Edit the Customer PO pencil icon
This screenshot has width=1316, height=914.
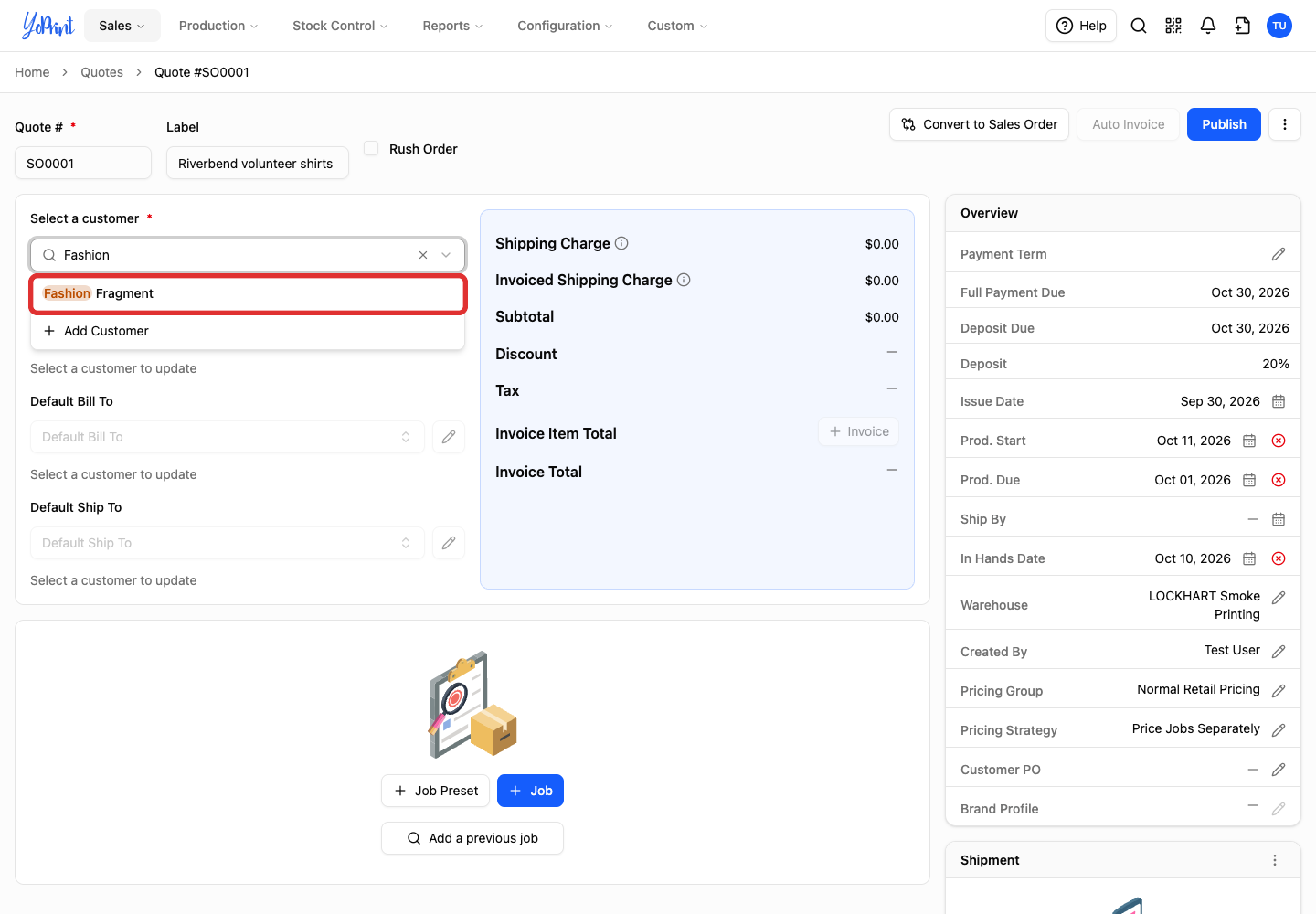[x=1279, y=770]
